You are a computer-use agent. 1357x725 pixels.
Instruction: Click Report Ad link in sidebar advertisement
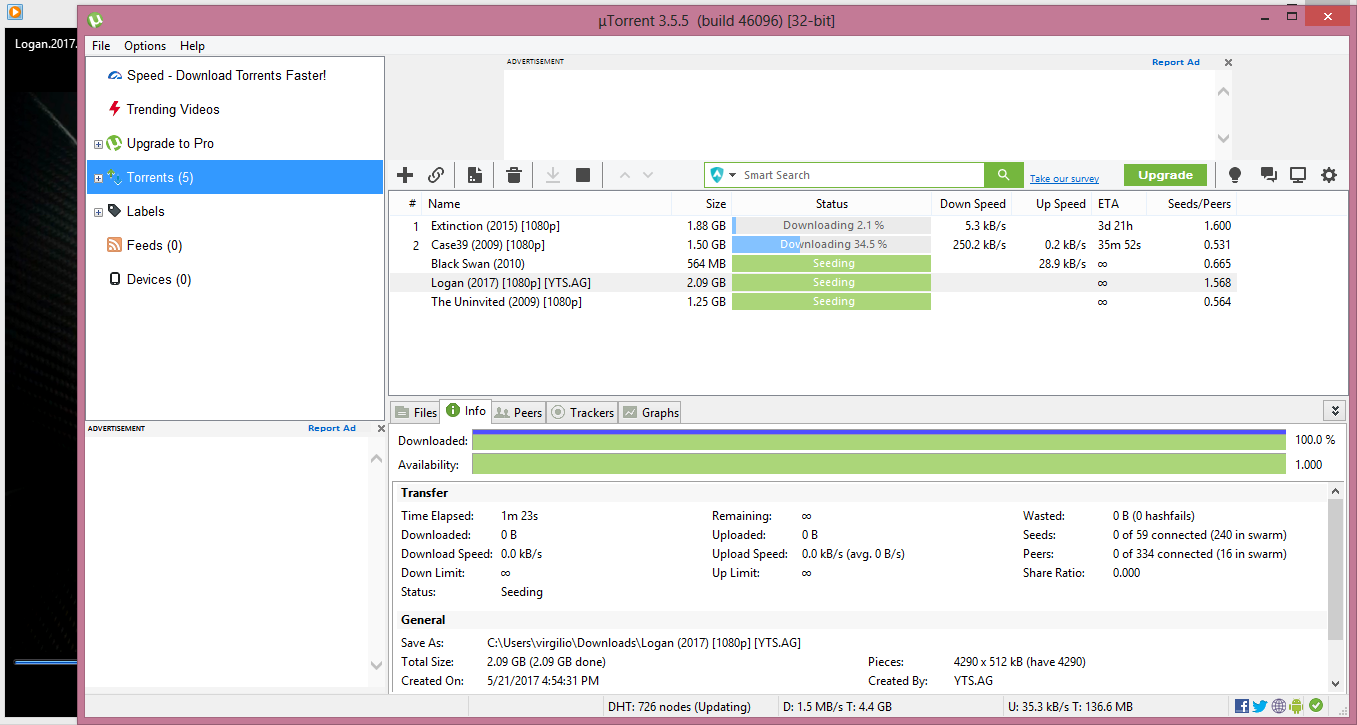tap(332, 428)
